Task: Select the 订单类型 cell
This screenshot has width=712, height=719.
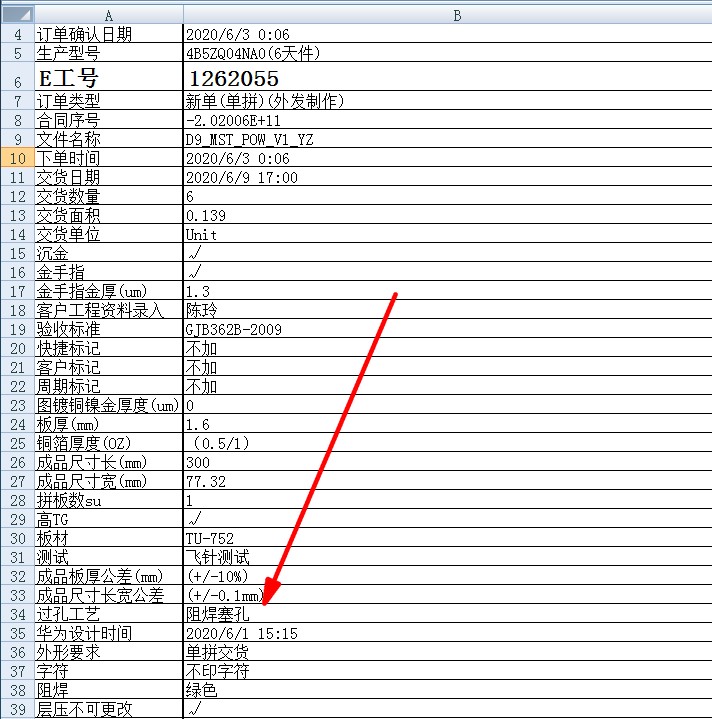Action: click(x=109, y=100)
